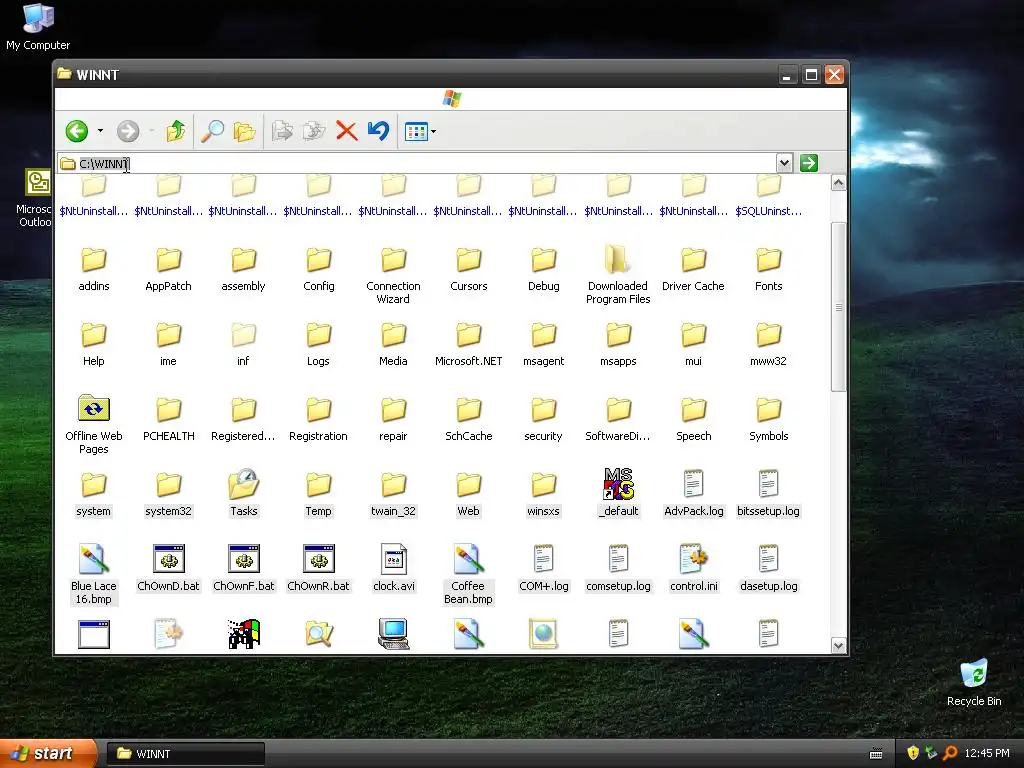Select the Downloaded Program Files folder
1024x768 pixels.
618,275
